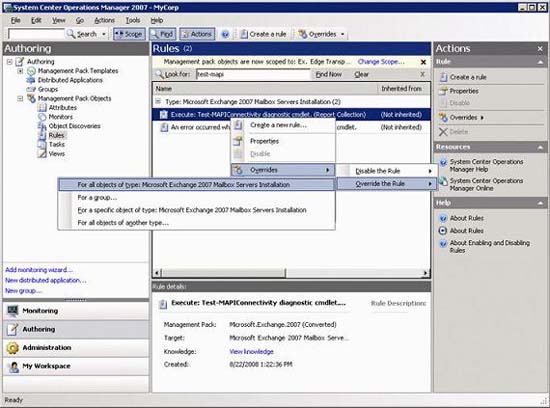
Task: Select the Monitors icon in tree
Action: click(x=42, y=117)
